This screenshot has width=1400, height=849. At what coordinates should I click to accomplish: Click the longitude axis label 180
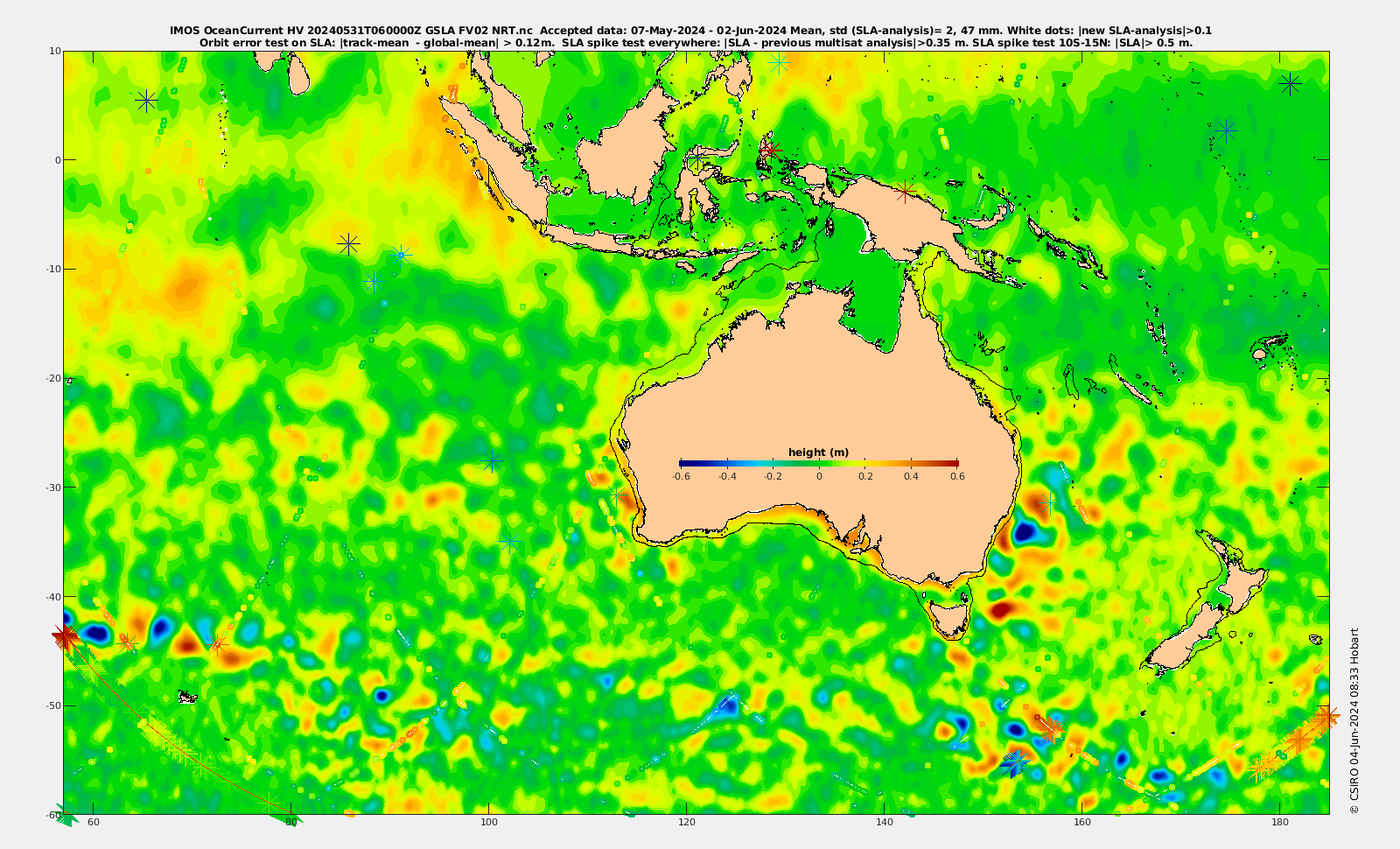(1280, 823)
